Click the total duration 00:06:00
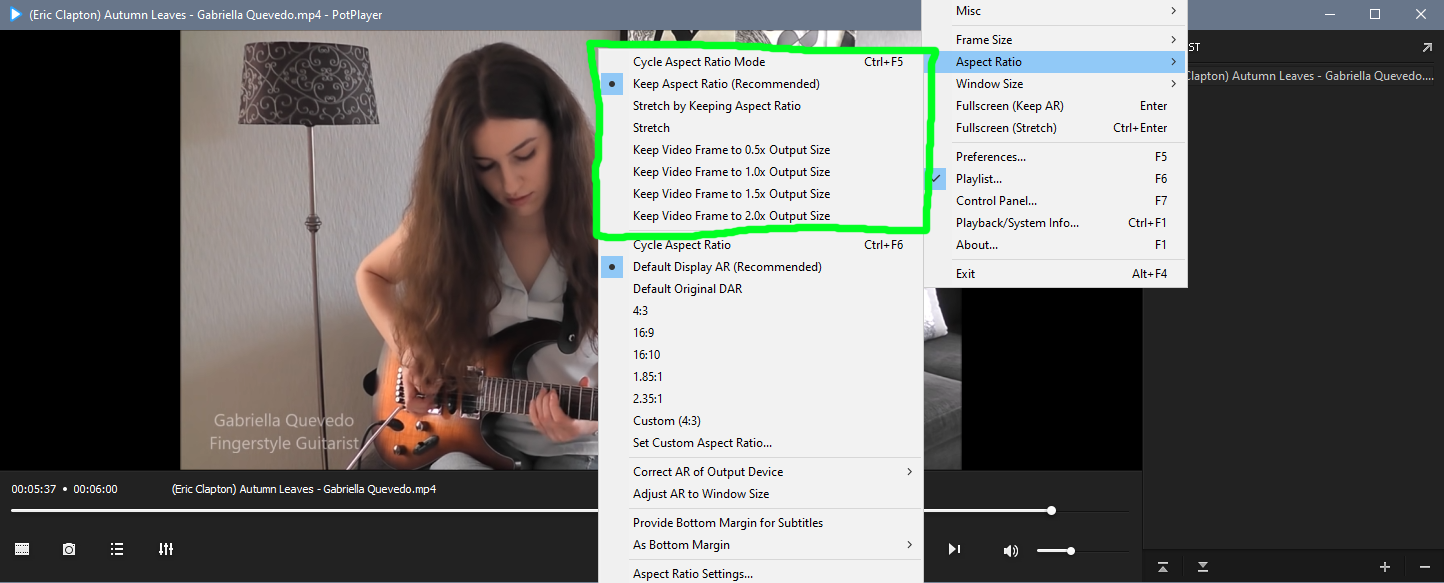 click(95, 489)
